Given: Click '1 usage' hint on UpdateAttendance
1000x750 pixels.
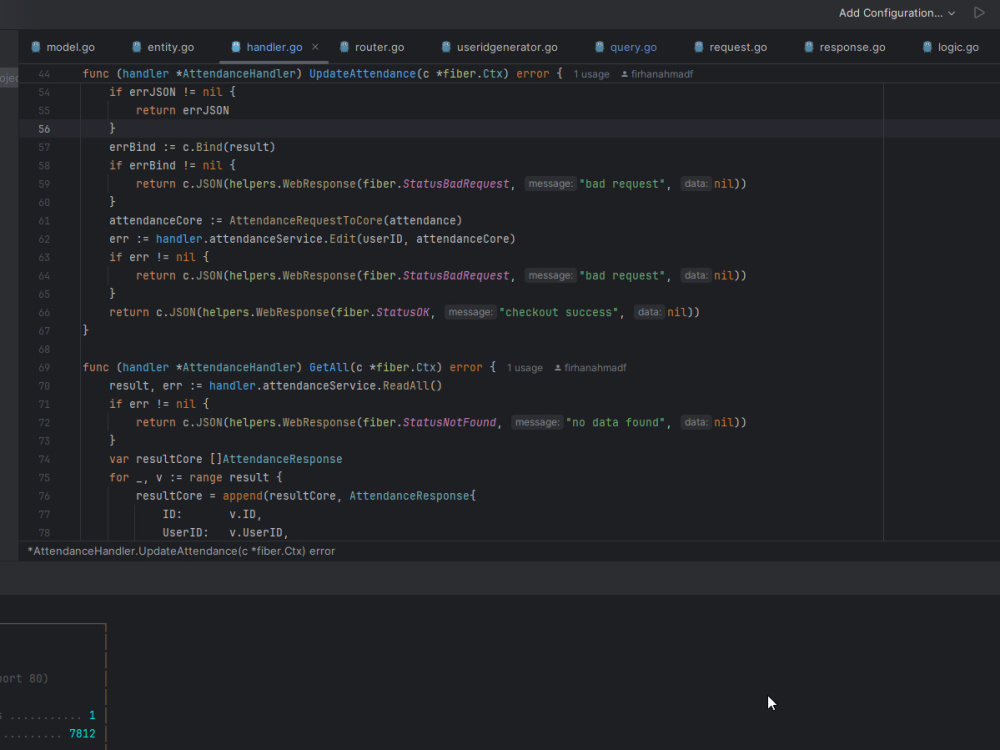Looking at the screenshot, I should click(x=591, y=74).
